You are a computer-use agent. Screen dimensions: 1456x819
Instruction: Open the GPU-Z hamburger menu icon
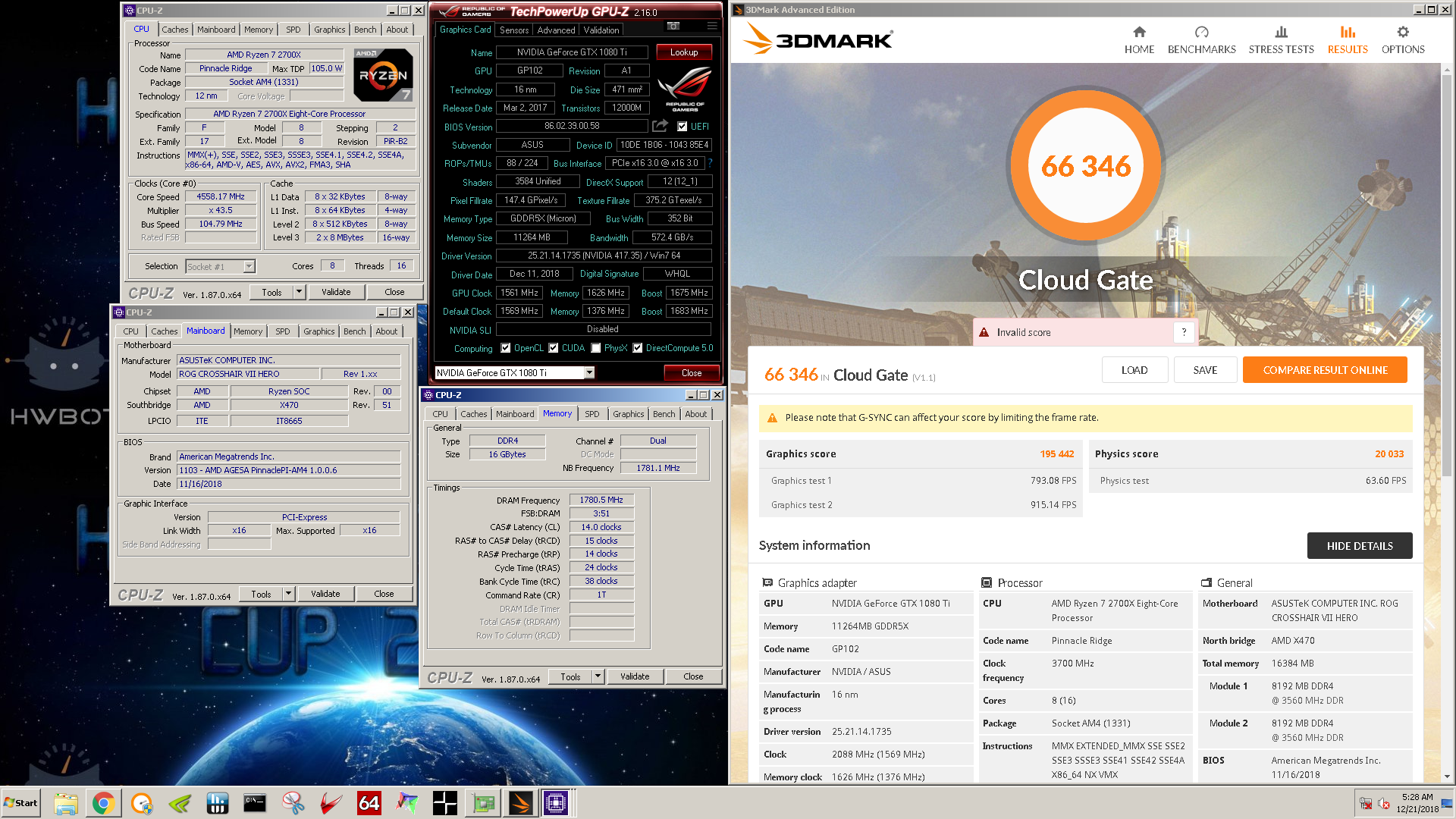[x=712, y=27]
